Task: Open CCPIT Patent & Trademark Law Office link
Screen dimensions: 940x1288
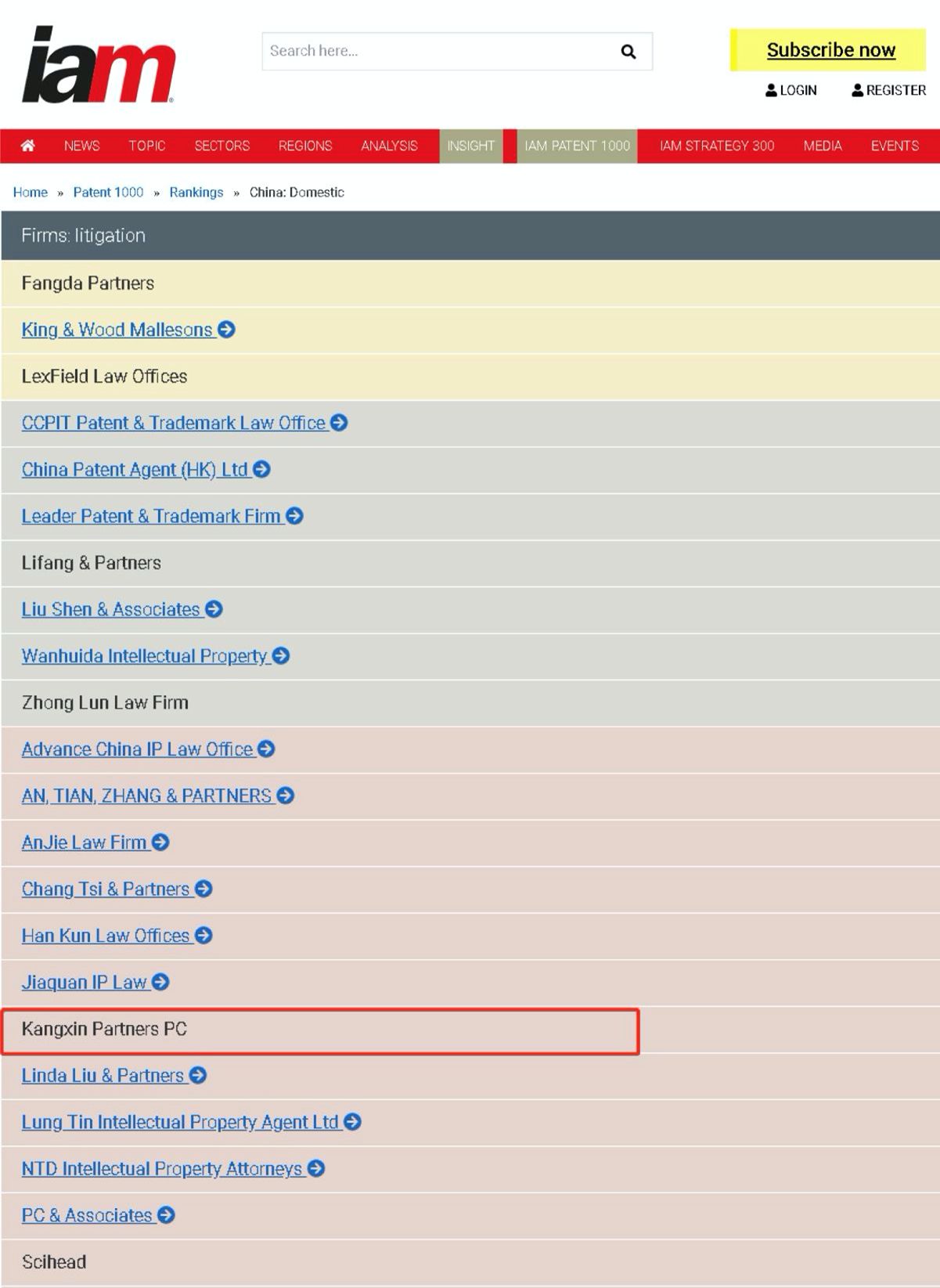Action: click(x=174, y=423)
